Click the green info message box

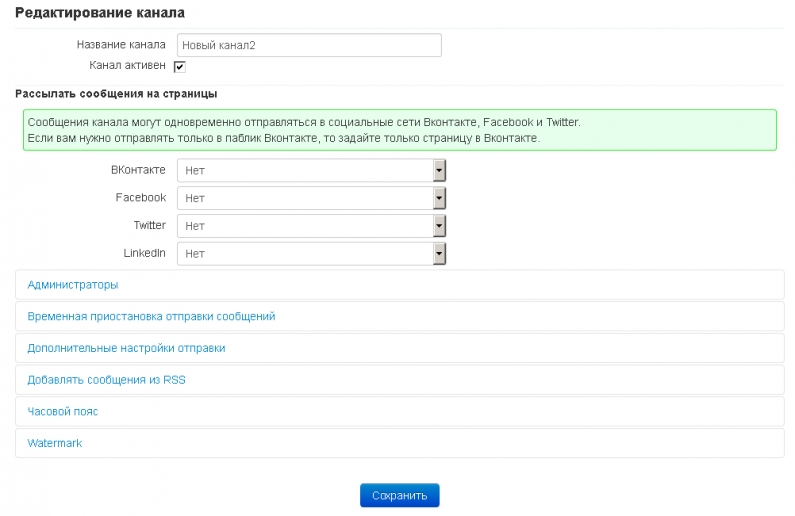(x=400, y=130)
